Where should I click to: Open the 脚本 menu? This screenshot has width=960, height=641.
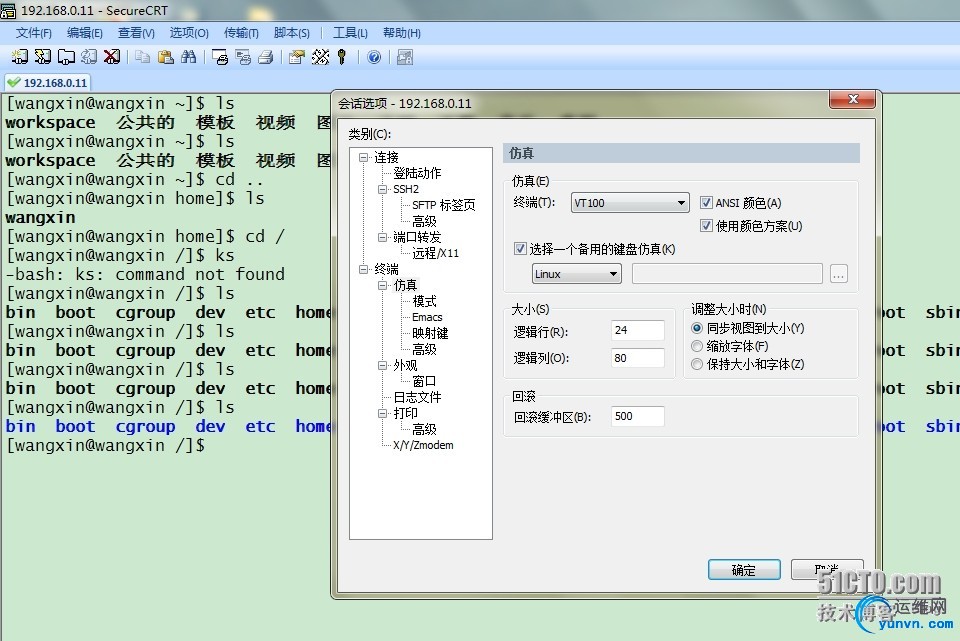(291, 33)
